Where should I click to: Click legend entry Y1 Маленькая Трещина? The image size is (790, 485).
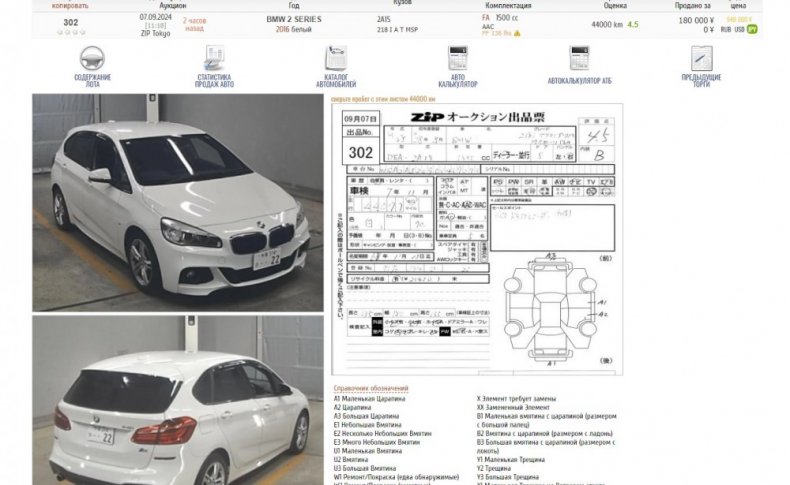tap(510, 459)
